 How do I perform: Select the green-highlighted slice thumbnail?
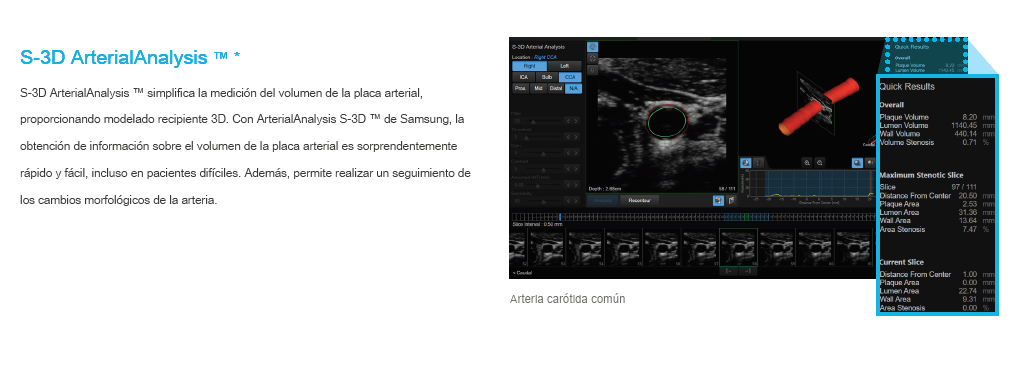[738, 247]
